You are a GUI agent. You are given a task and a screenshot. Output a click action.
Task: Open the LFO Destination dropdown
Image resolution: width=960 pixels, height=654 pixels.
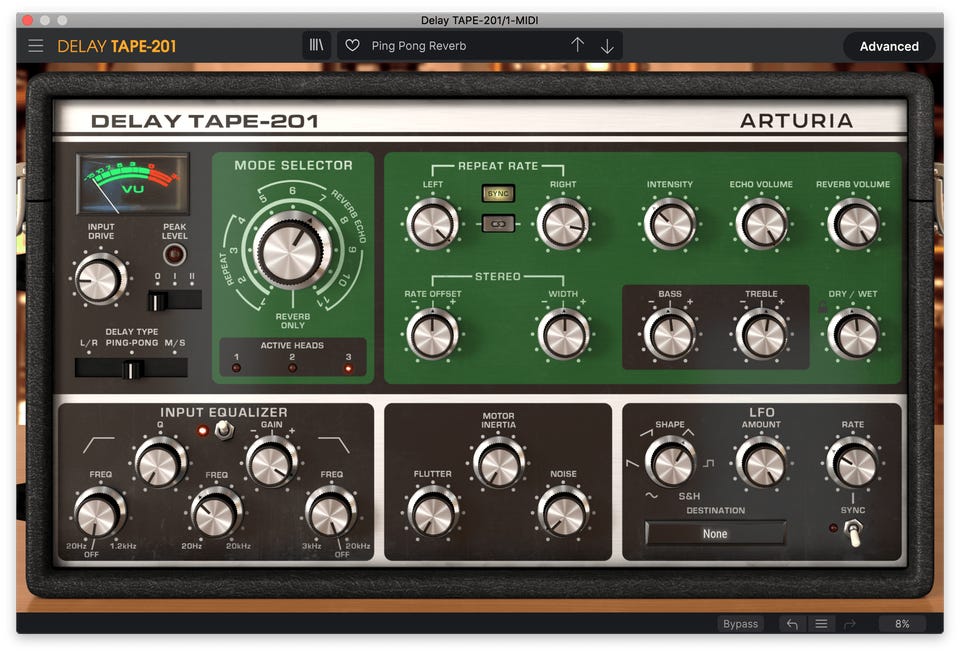tap(715, 534)
